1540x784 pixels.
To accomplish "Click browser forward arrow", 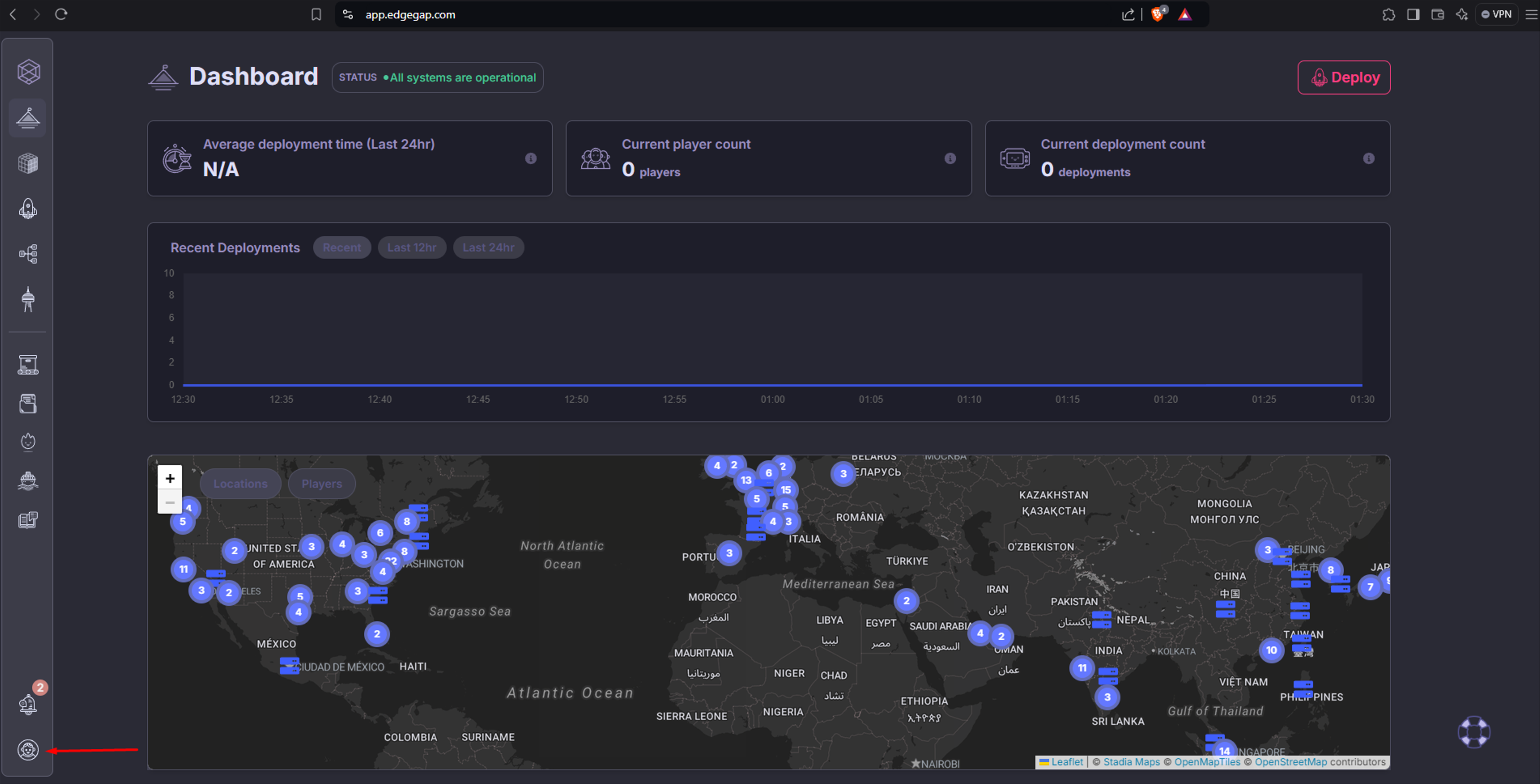I will coord(37,14).
